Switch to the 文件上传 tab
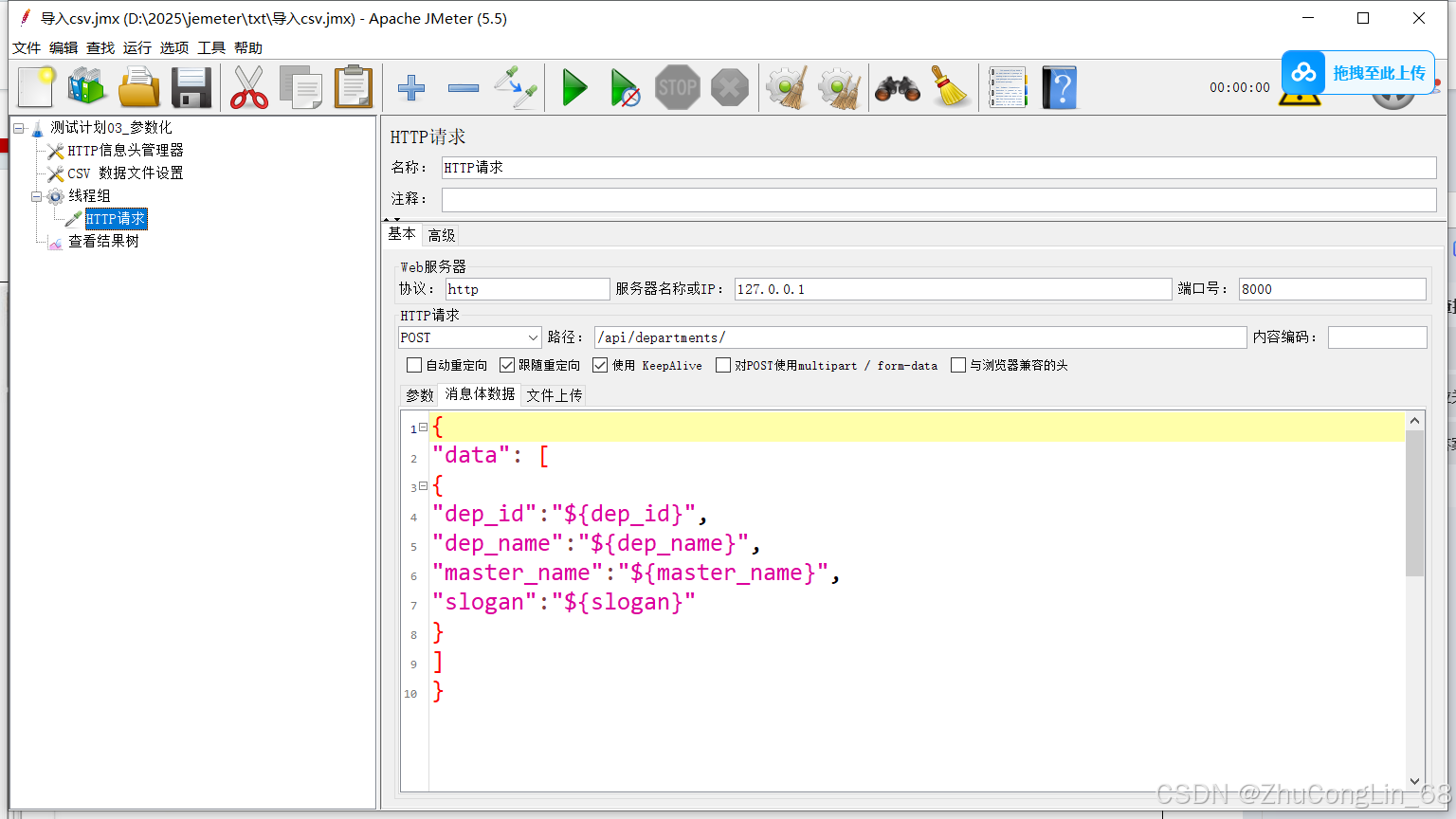1456x819 pixels. 555,395
